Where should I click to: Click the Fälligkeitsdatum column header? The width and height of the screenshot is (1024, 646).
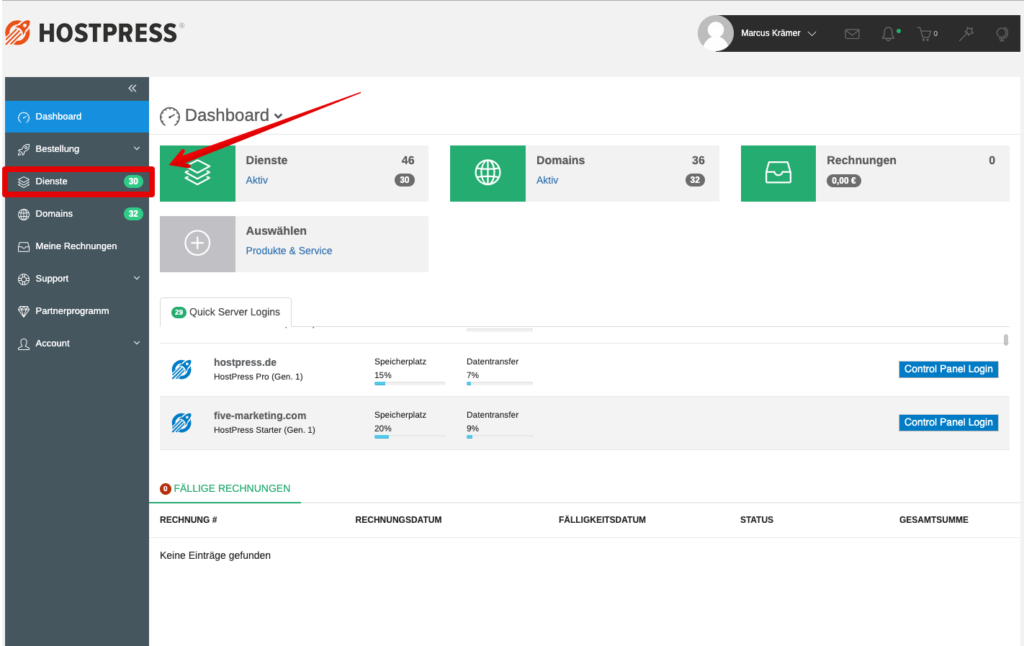[x=602, y=520]
